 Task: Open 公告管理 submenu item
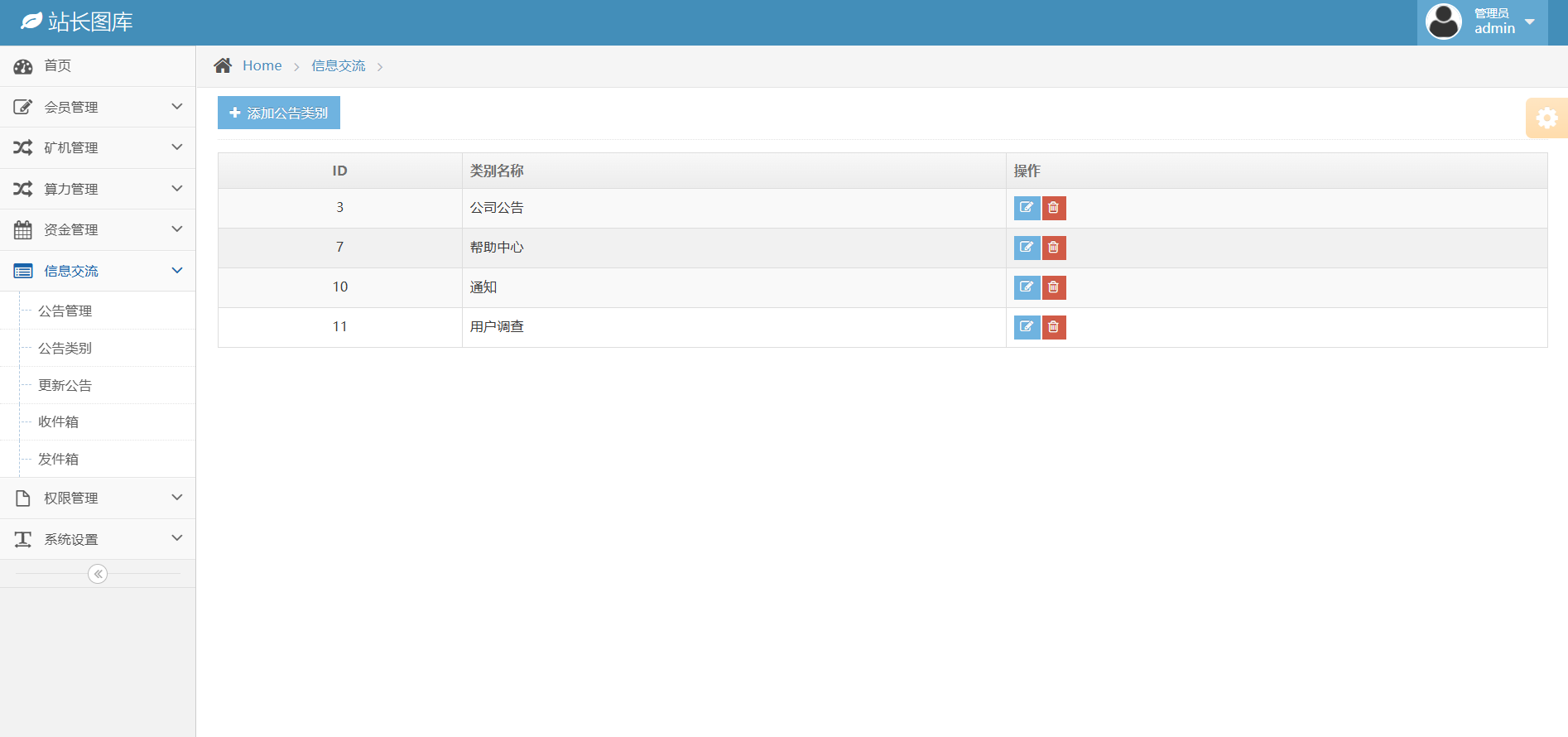coord(65,311)
